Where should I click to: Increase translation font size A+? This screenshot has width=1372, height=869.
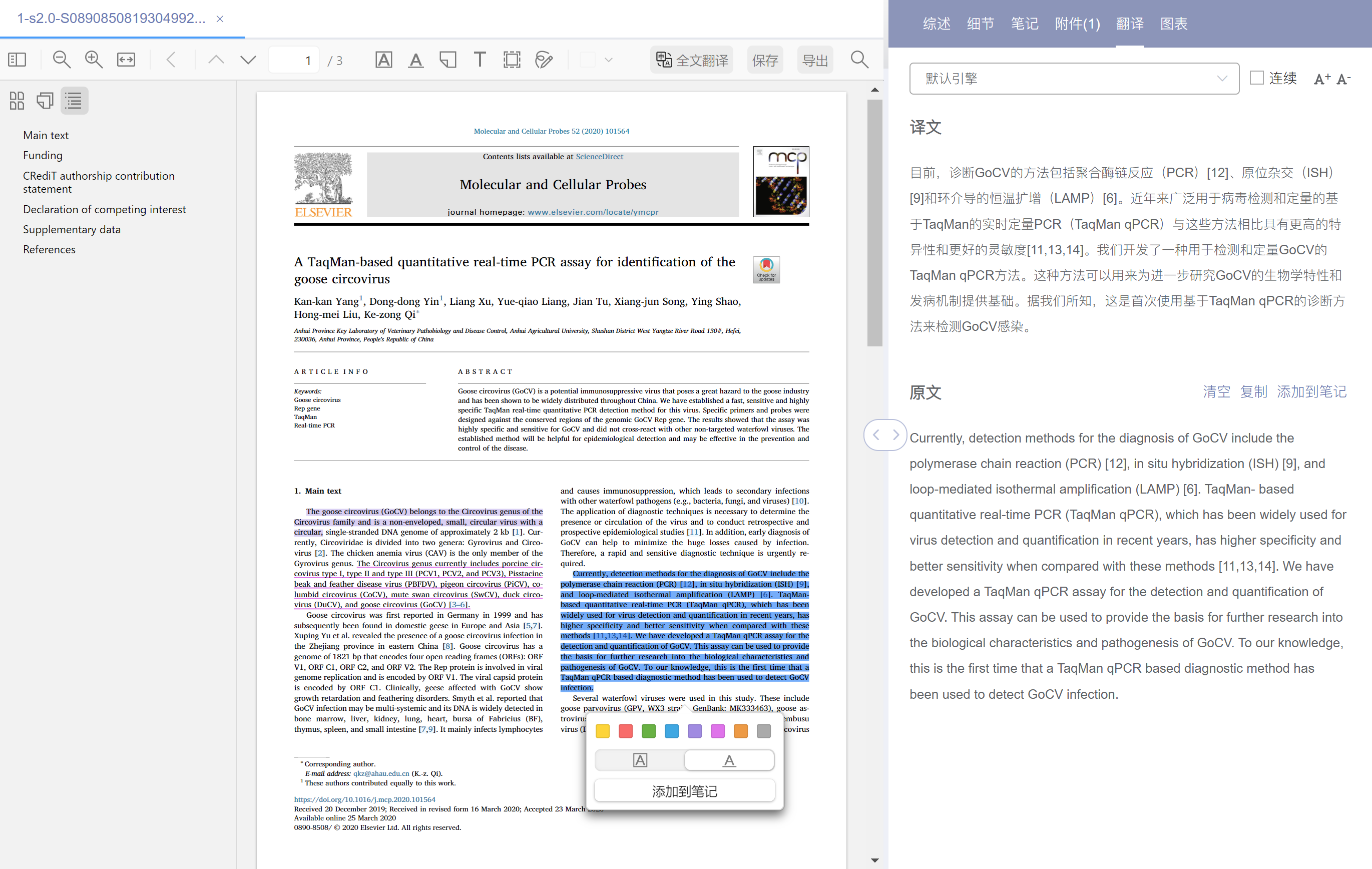(x=1322, y=79)
